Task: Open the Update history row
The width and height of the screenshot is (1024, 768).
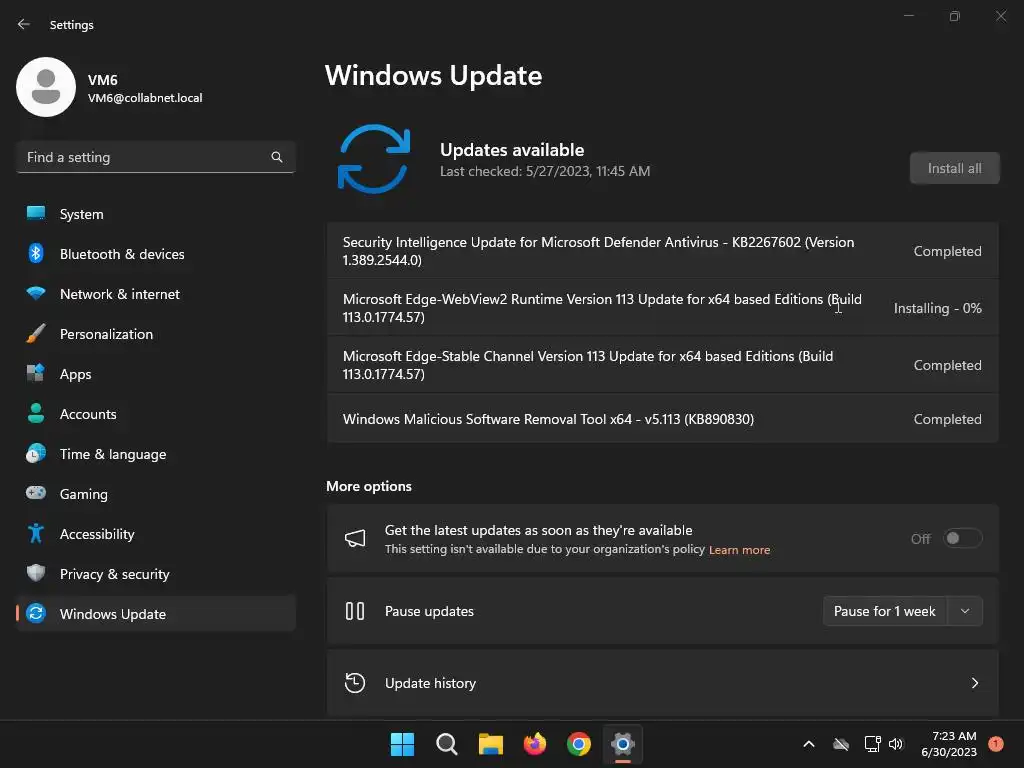Action: (662, 682)
